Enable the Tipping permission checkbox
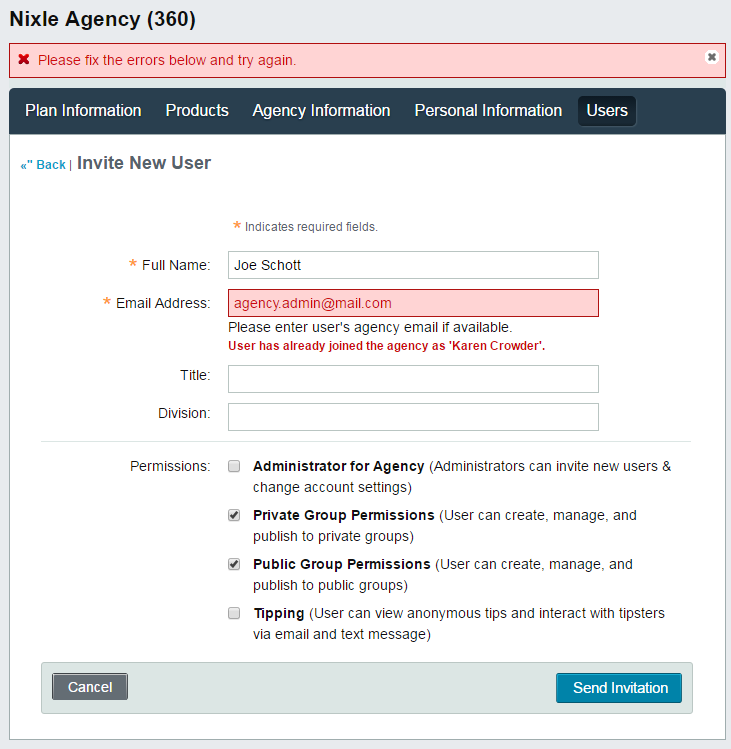The height and width of the screenshot is (749, 731). pos(234,613)
